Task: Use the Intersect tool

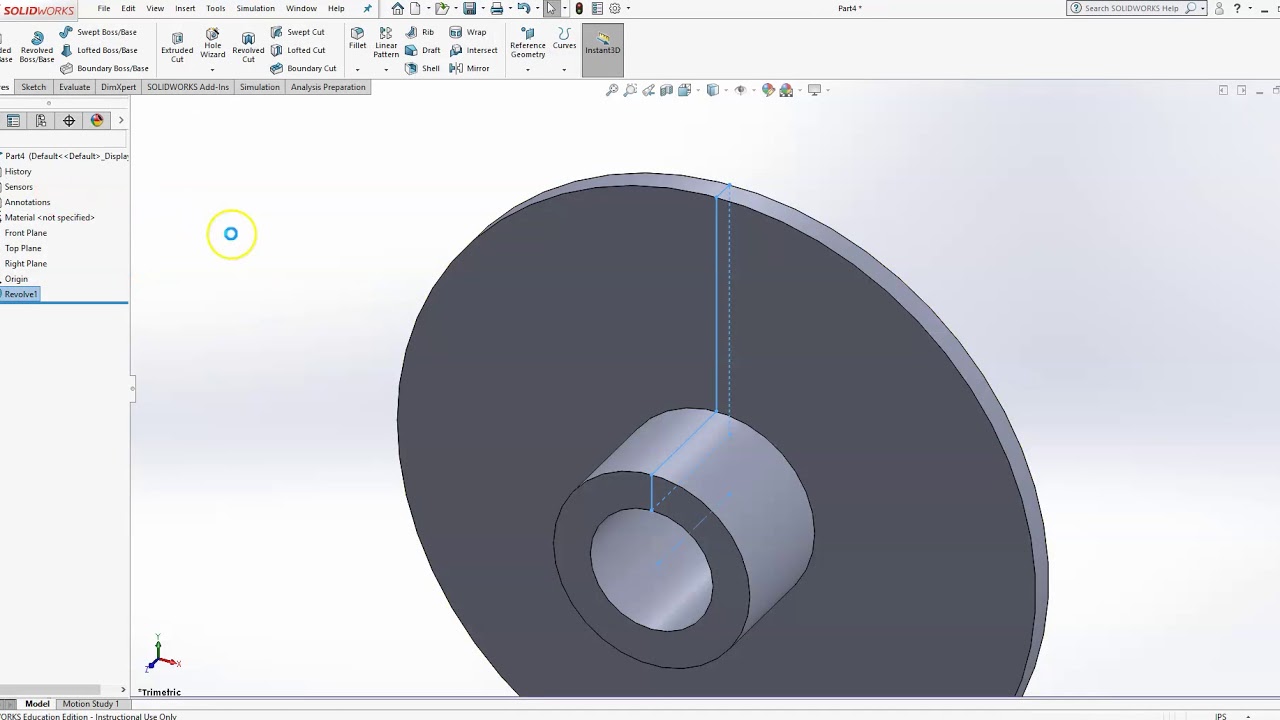Action: 473,50
